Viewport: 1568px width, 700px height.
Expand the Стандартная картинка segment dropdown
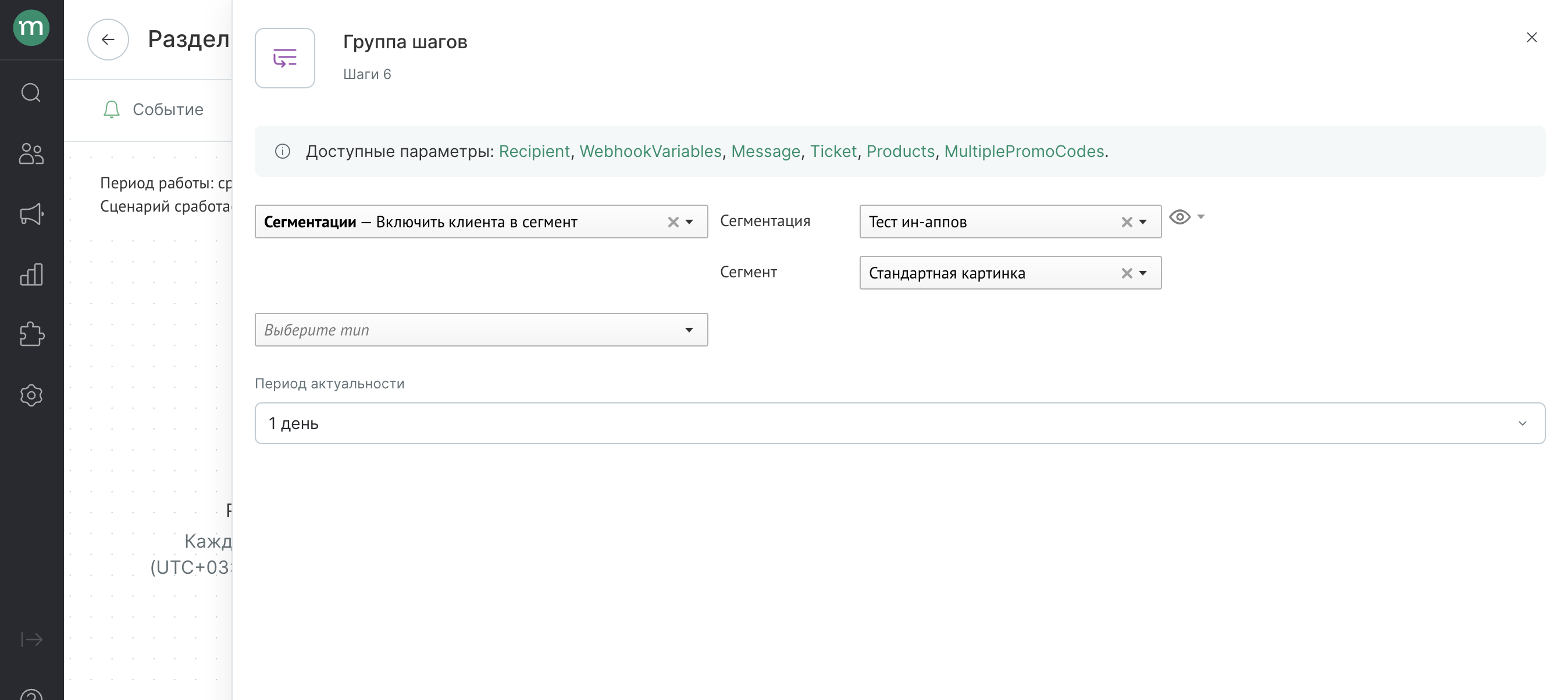(1142, 273)
